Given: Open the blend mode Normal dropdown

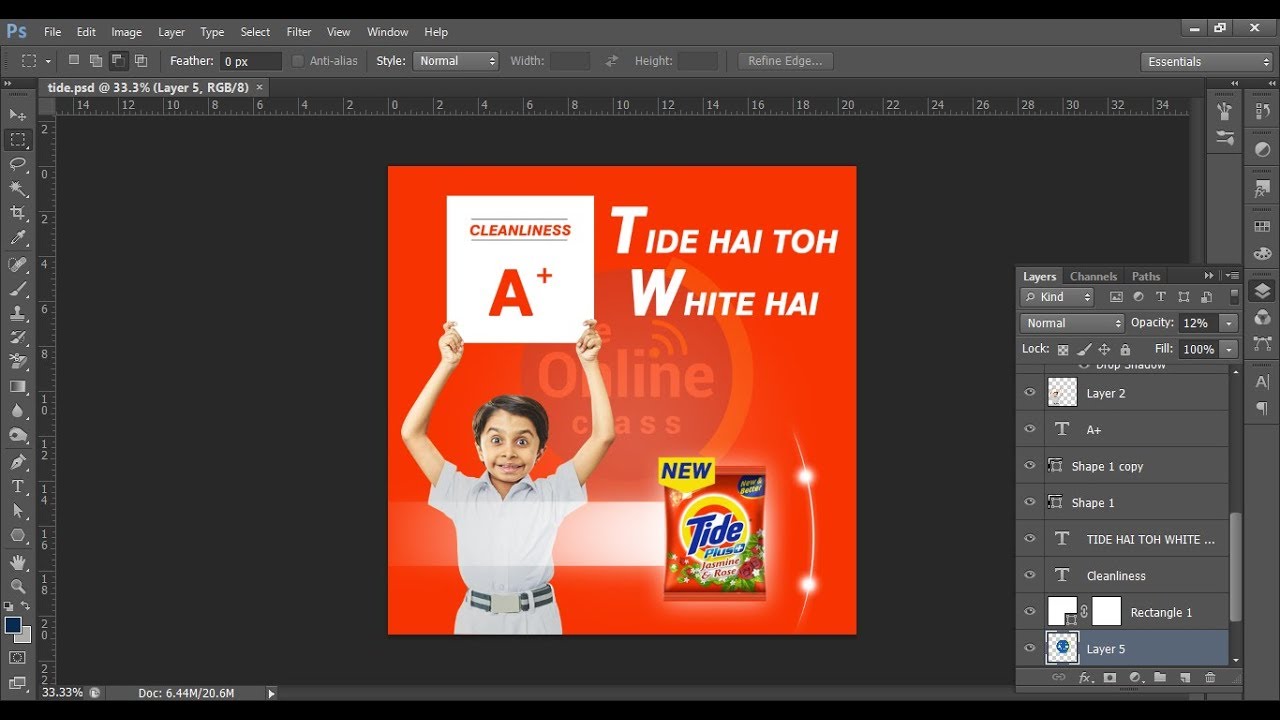Looking at the screenshot, I should pos(1073,323).
